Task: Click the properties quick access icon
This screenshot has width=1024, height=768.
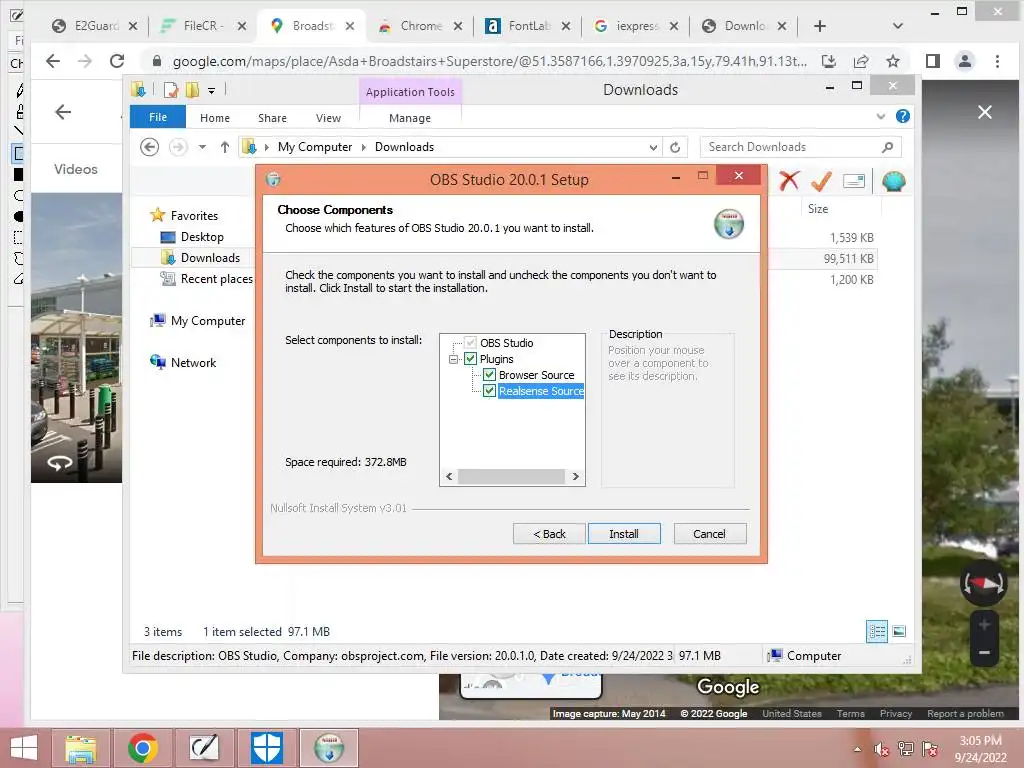Action: (x=171, y=90)
